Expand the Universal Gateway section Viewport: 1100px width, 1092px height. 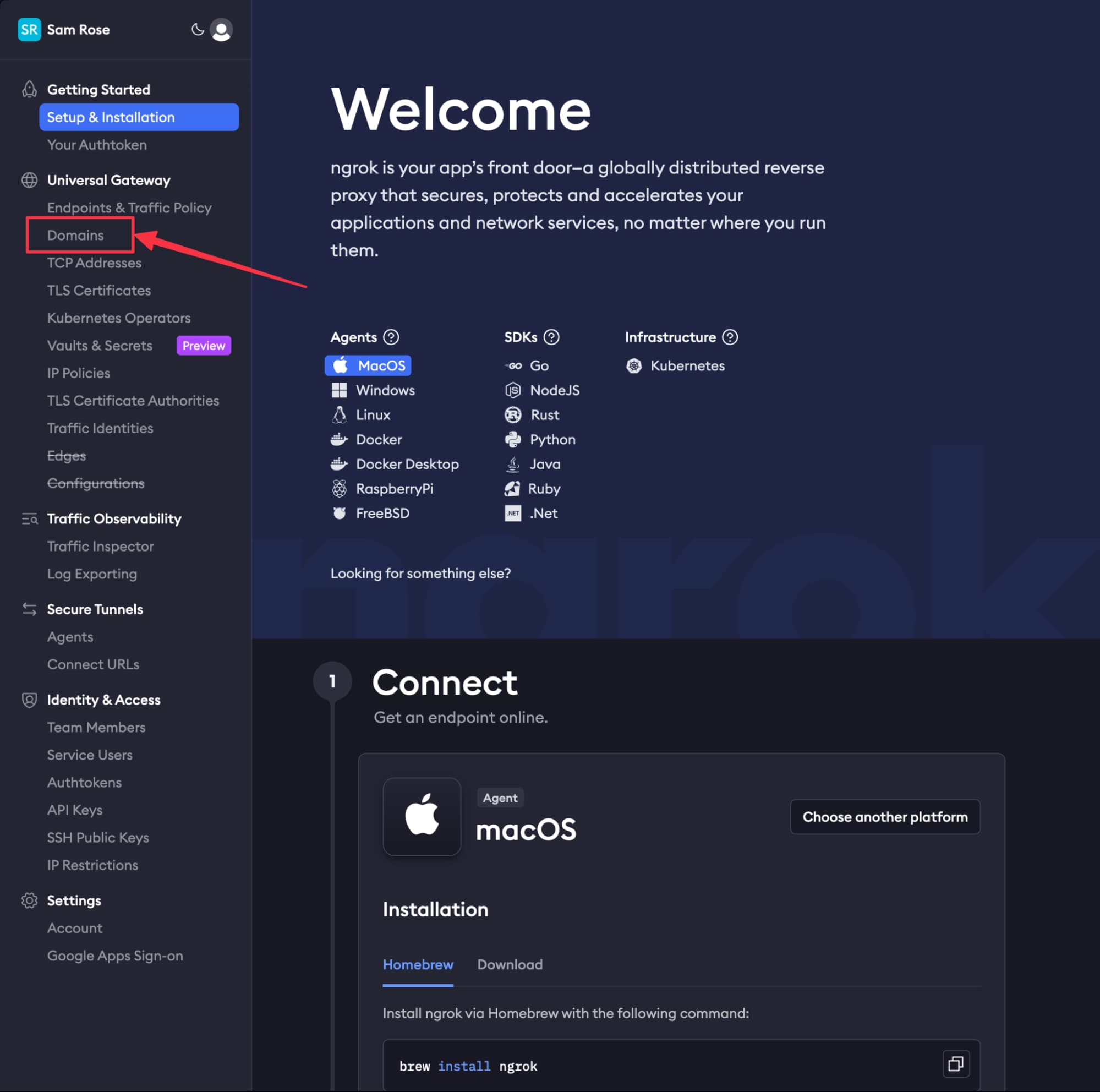[109, 181]
